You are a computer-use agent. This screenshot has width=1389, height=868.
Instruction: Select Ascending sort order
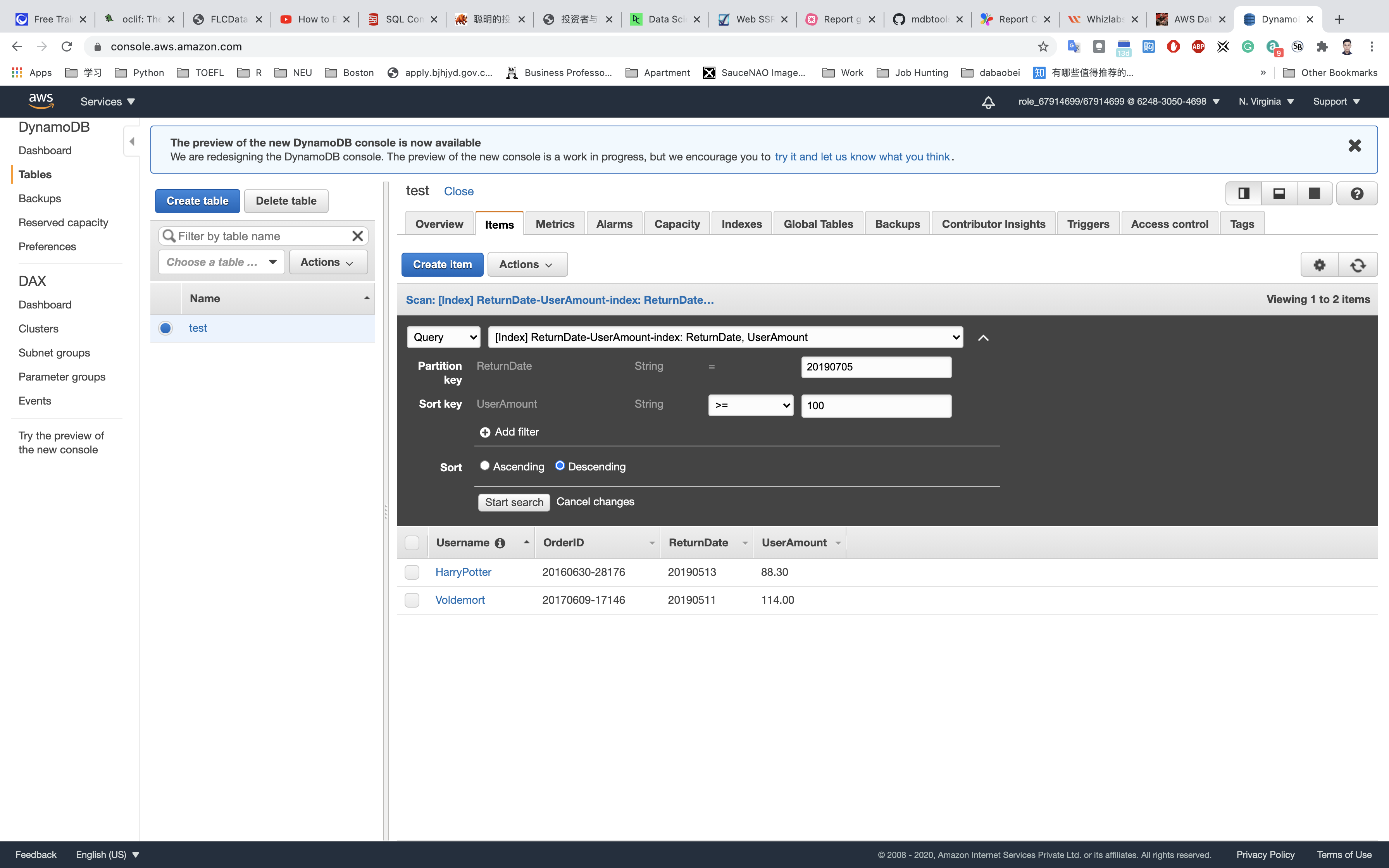tap(485, 465)
